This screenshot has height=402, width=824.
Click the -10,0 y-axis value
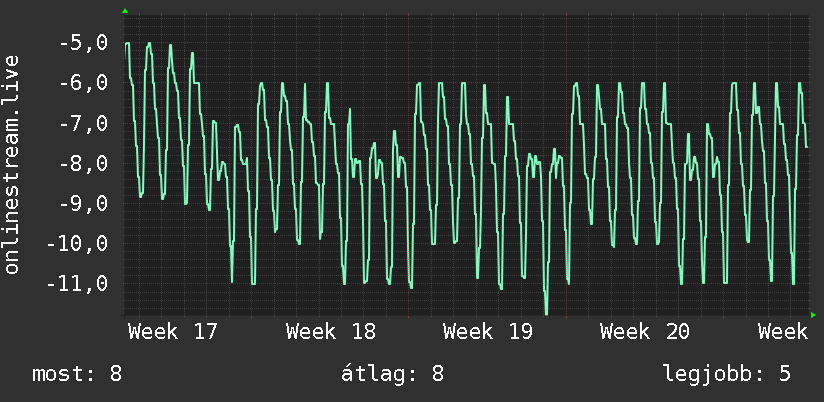point(77,243)
